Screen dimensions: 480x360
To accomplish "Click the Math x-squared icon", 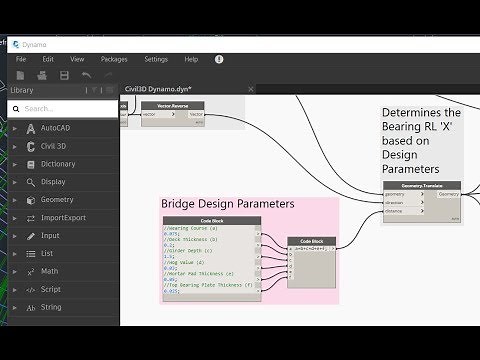I will [31, 272].
